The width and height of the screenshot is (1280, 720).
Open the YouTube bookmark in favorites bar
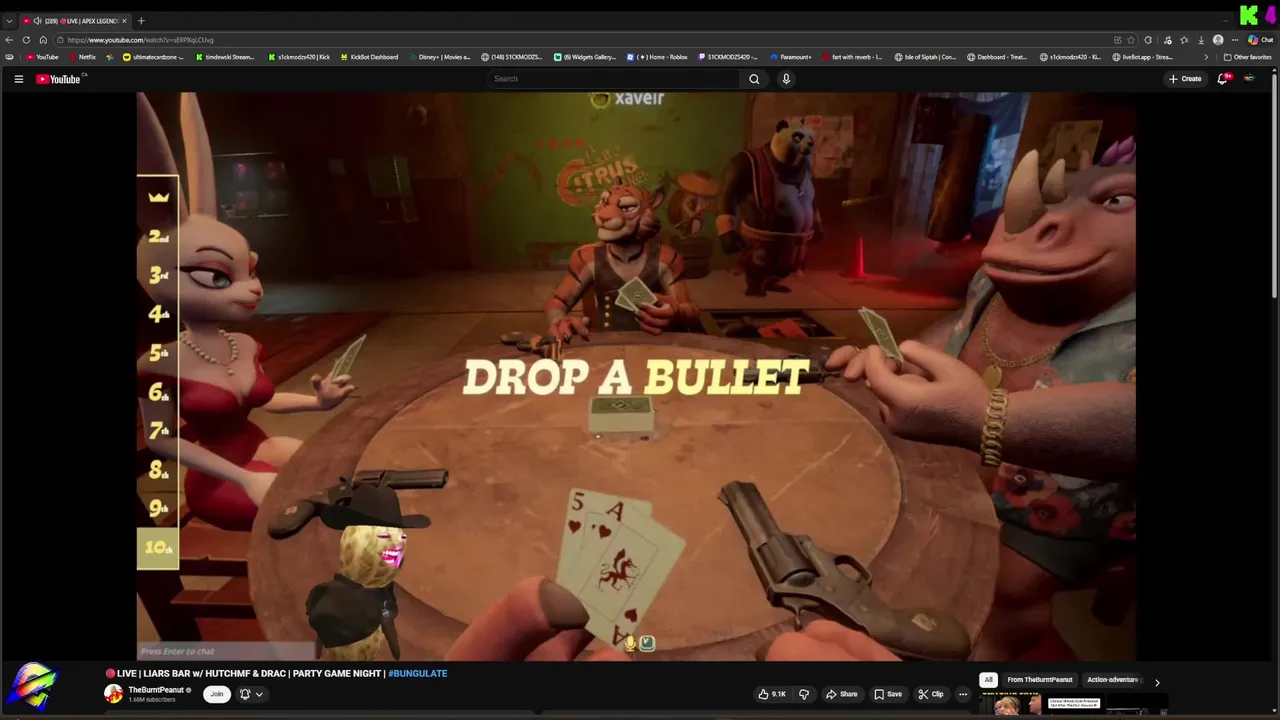pyautogui.click(x=42, y=57)
